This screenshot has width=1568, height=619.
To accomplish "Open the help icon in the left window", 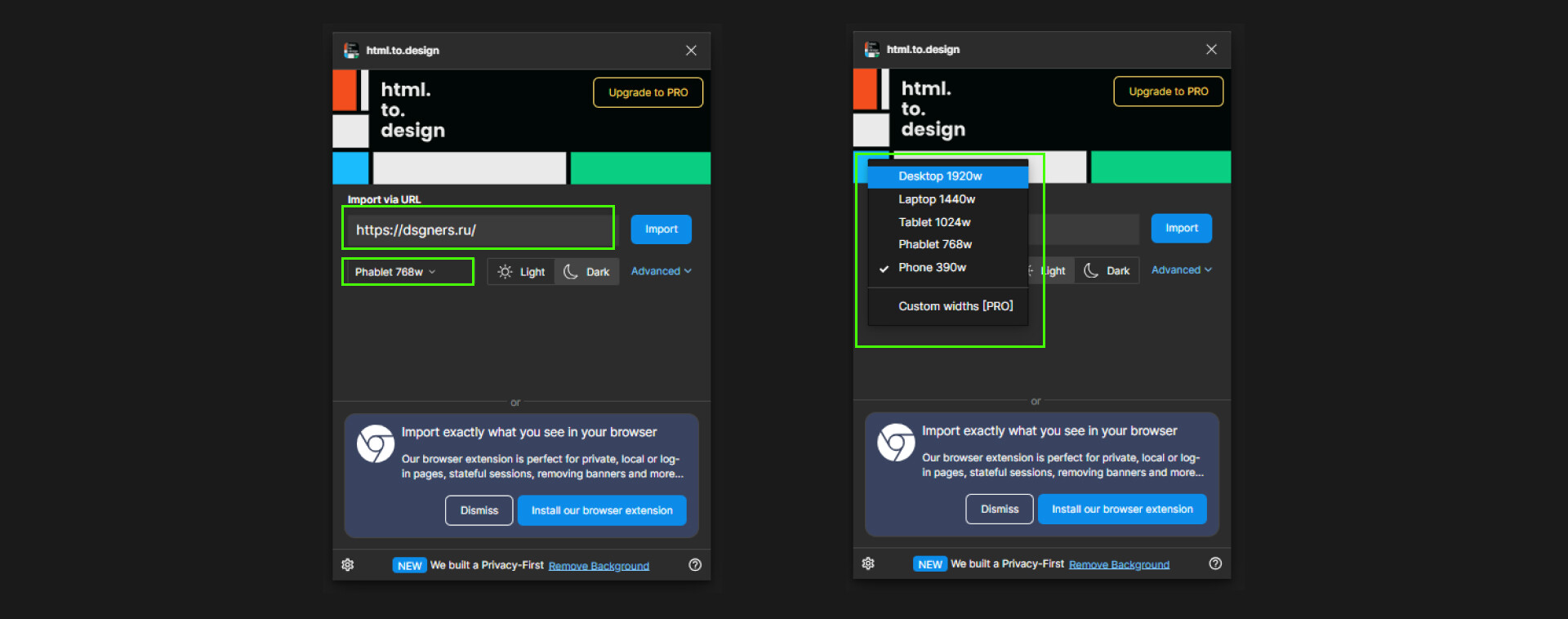I will point(695,565).
